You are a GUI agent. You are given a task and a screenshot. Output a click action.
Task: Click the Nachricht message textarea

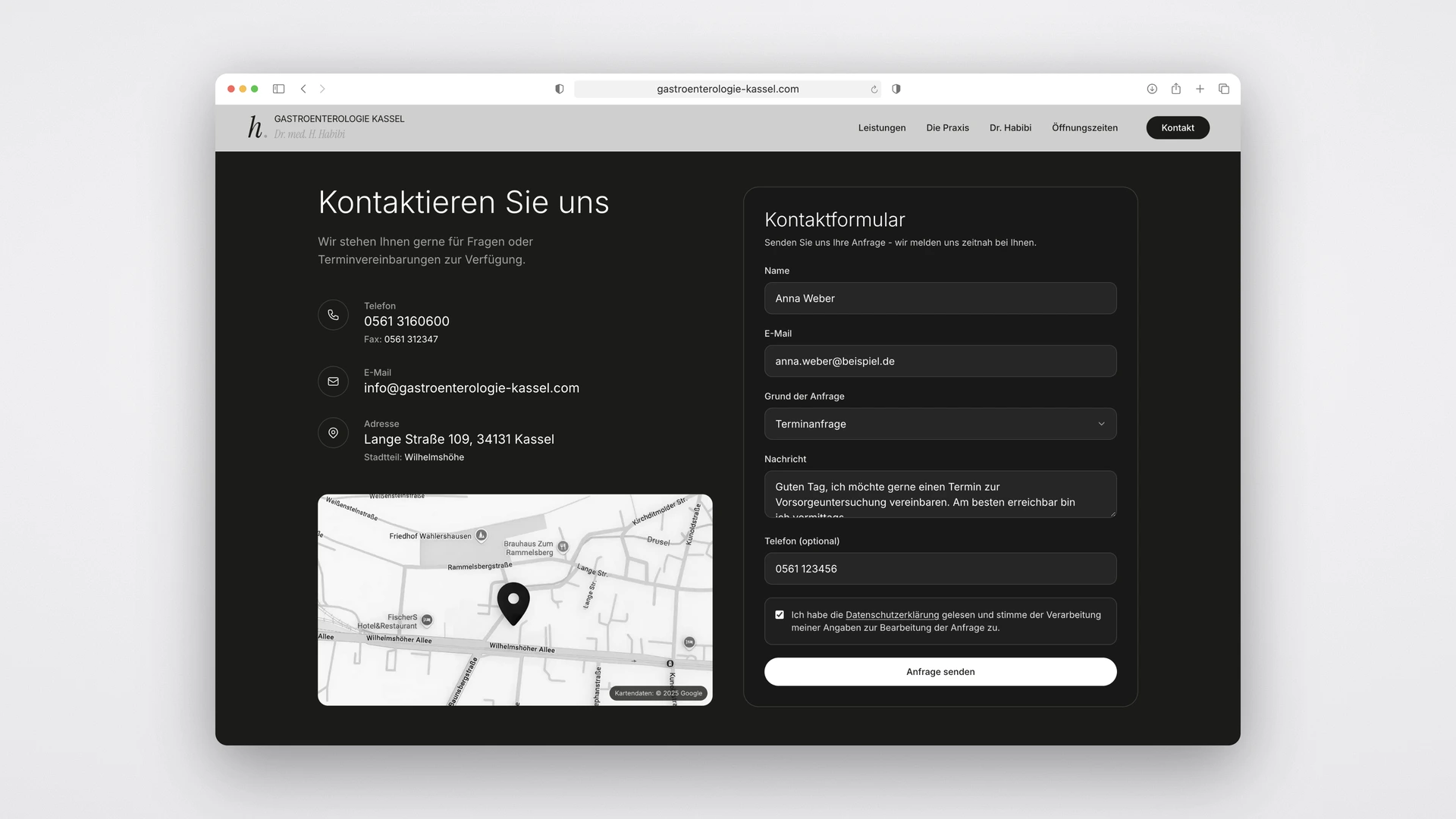(x=940, y=494)
